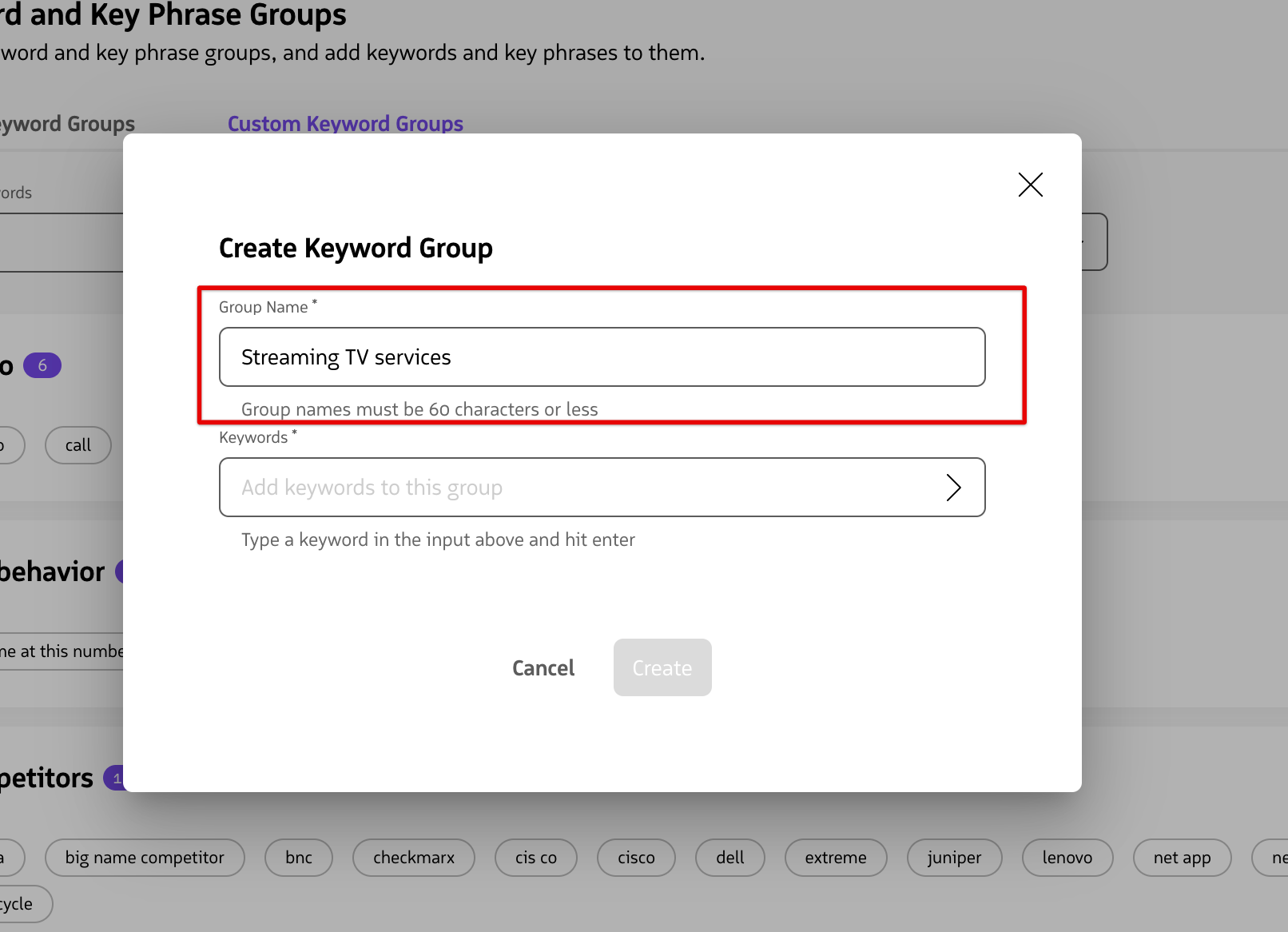Image resolution: width=1288 pixels, height=932 pixels.
Task: Select the extreme keyword chip
Action: click(x=835, y=857)
